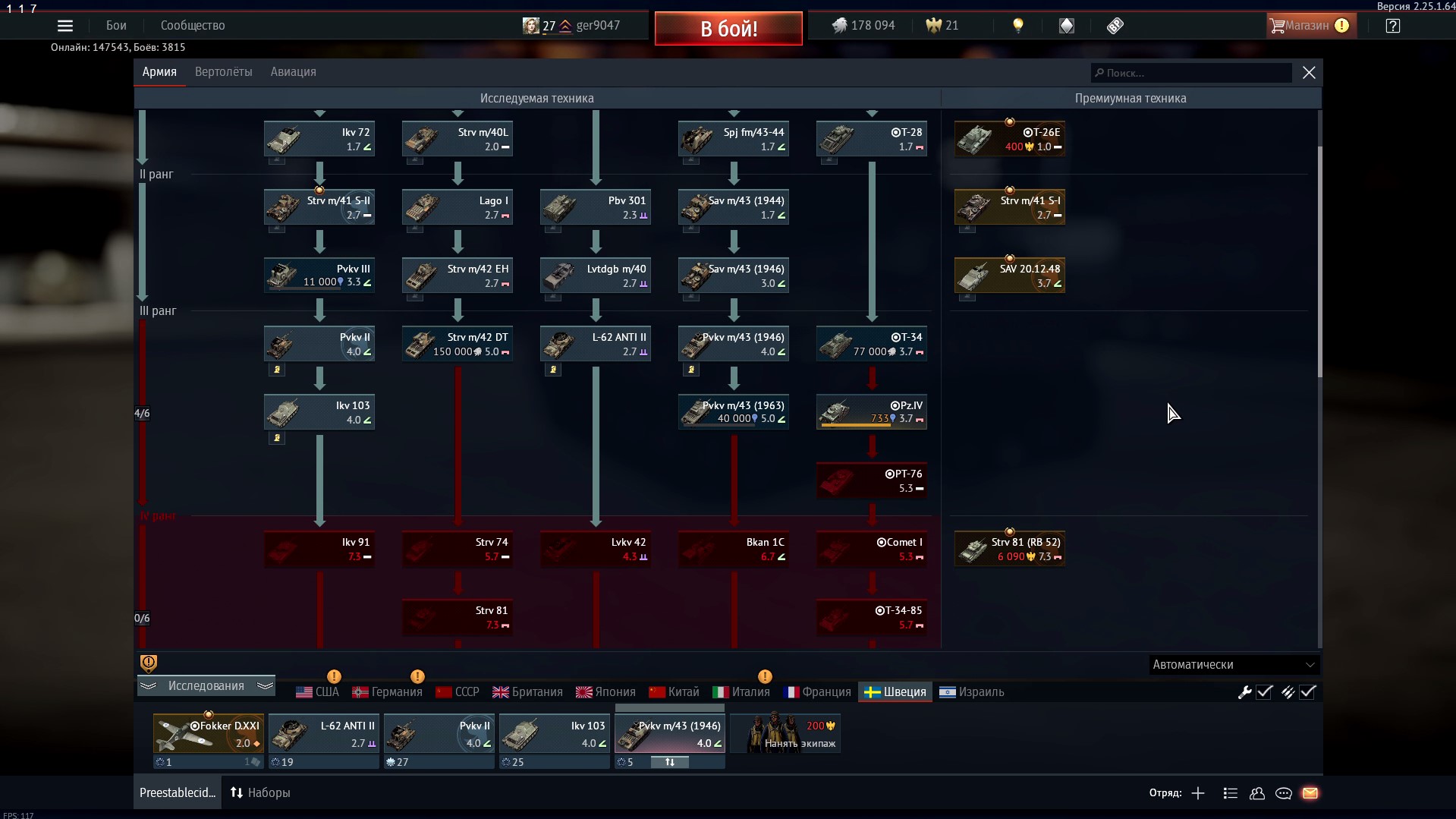
Task: Select the Франция nation tab
Action: tap(817, 692)
